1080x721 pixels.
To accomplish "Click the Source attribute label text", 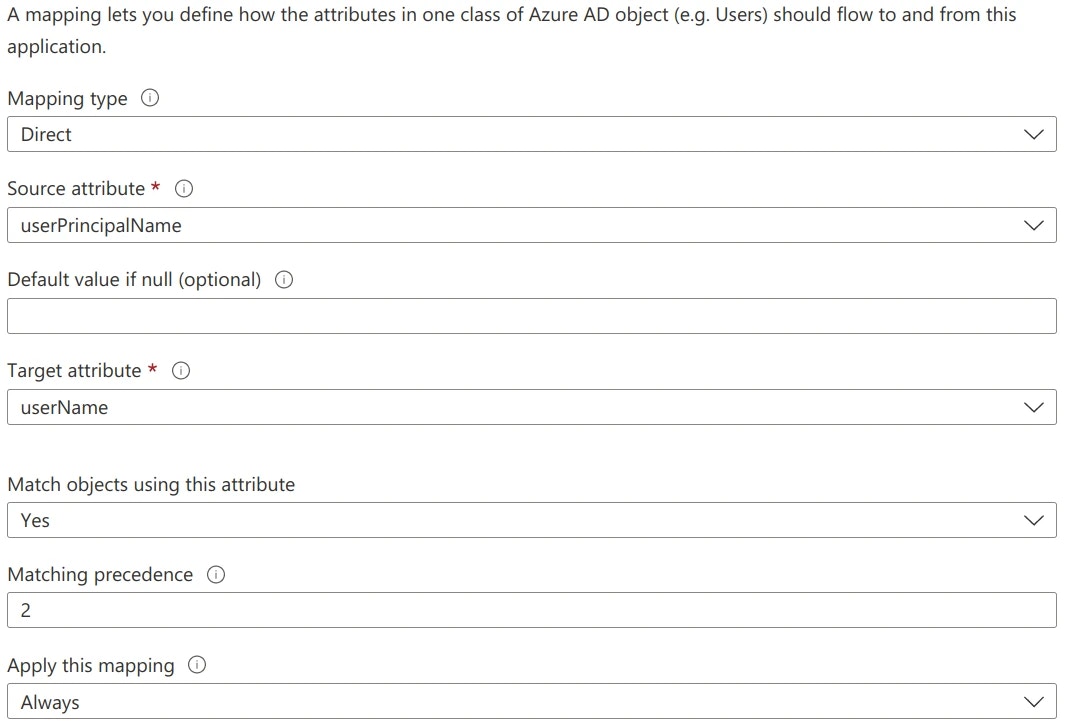I will [x=76, y=189].
